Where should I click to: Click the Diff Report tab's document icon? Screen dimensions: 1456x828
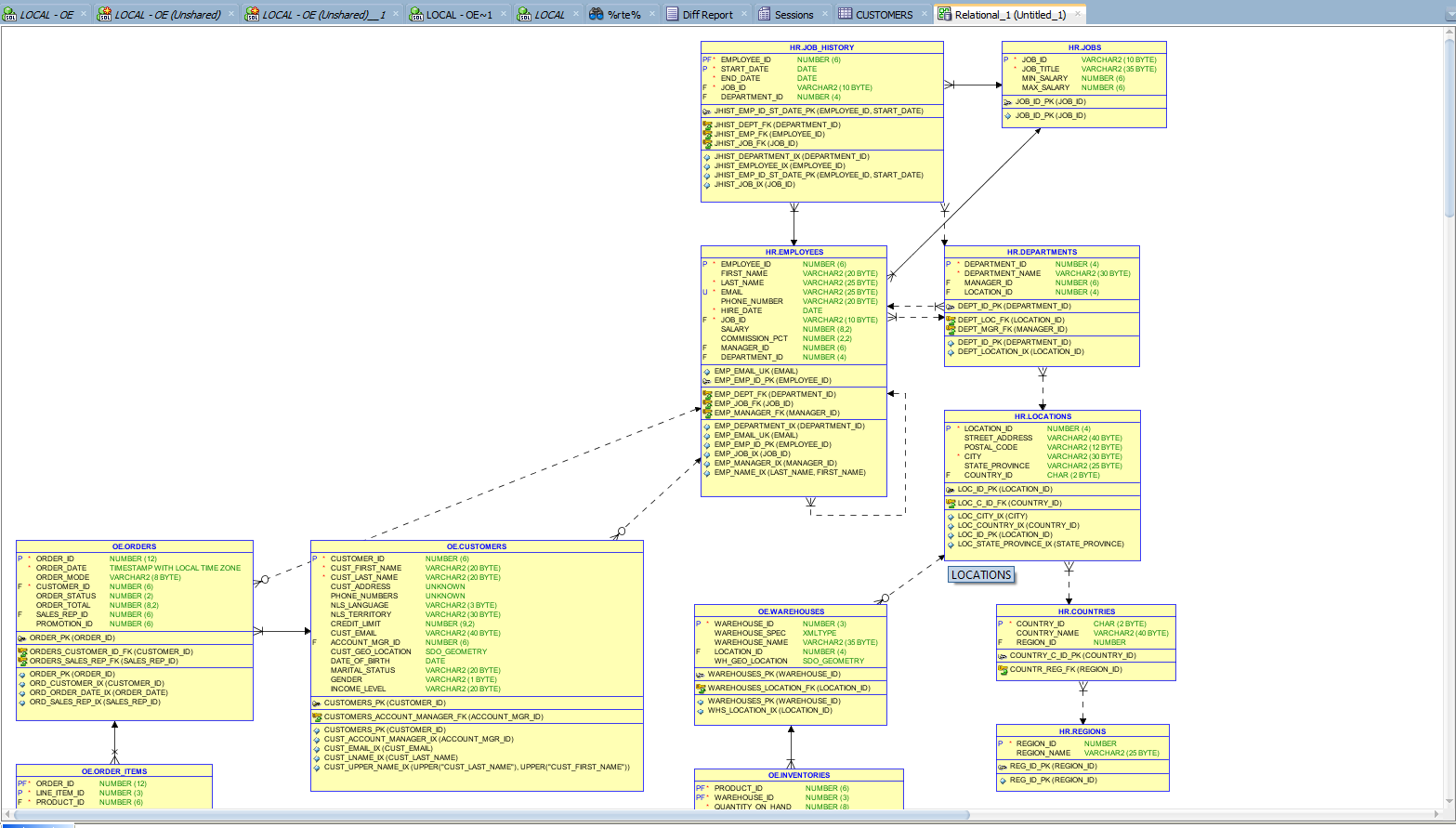pos(673,15)
